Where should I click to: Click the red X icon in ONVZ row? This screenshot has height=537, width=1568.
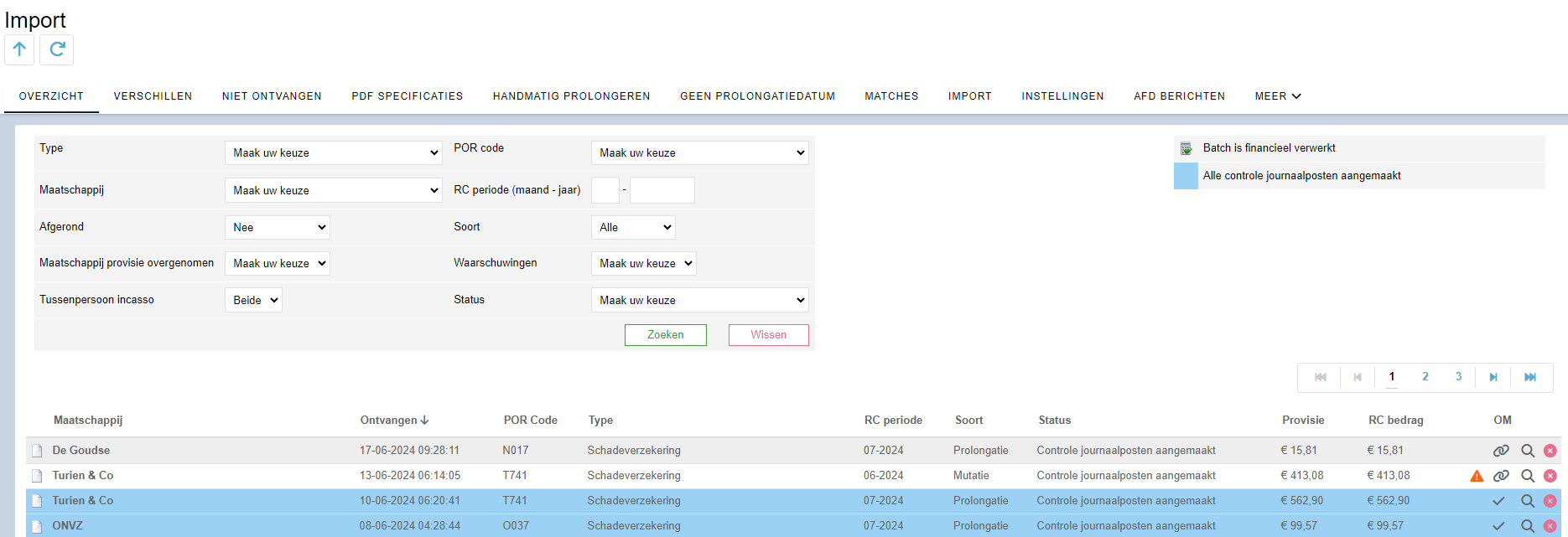pyautogui.click(x=1550, y=526)
